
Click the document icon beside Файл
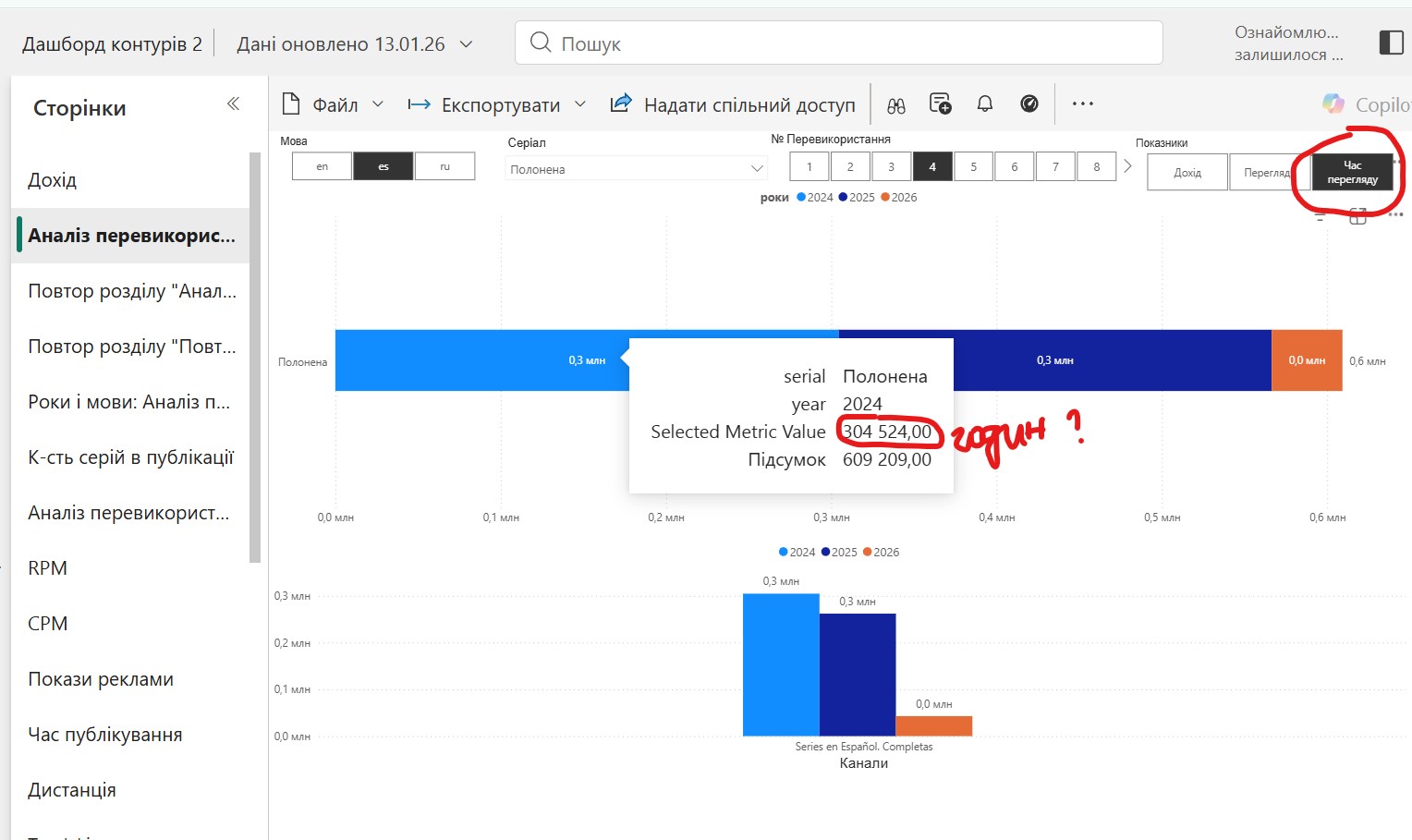291,103
